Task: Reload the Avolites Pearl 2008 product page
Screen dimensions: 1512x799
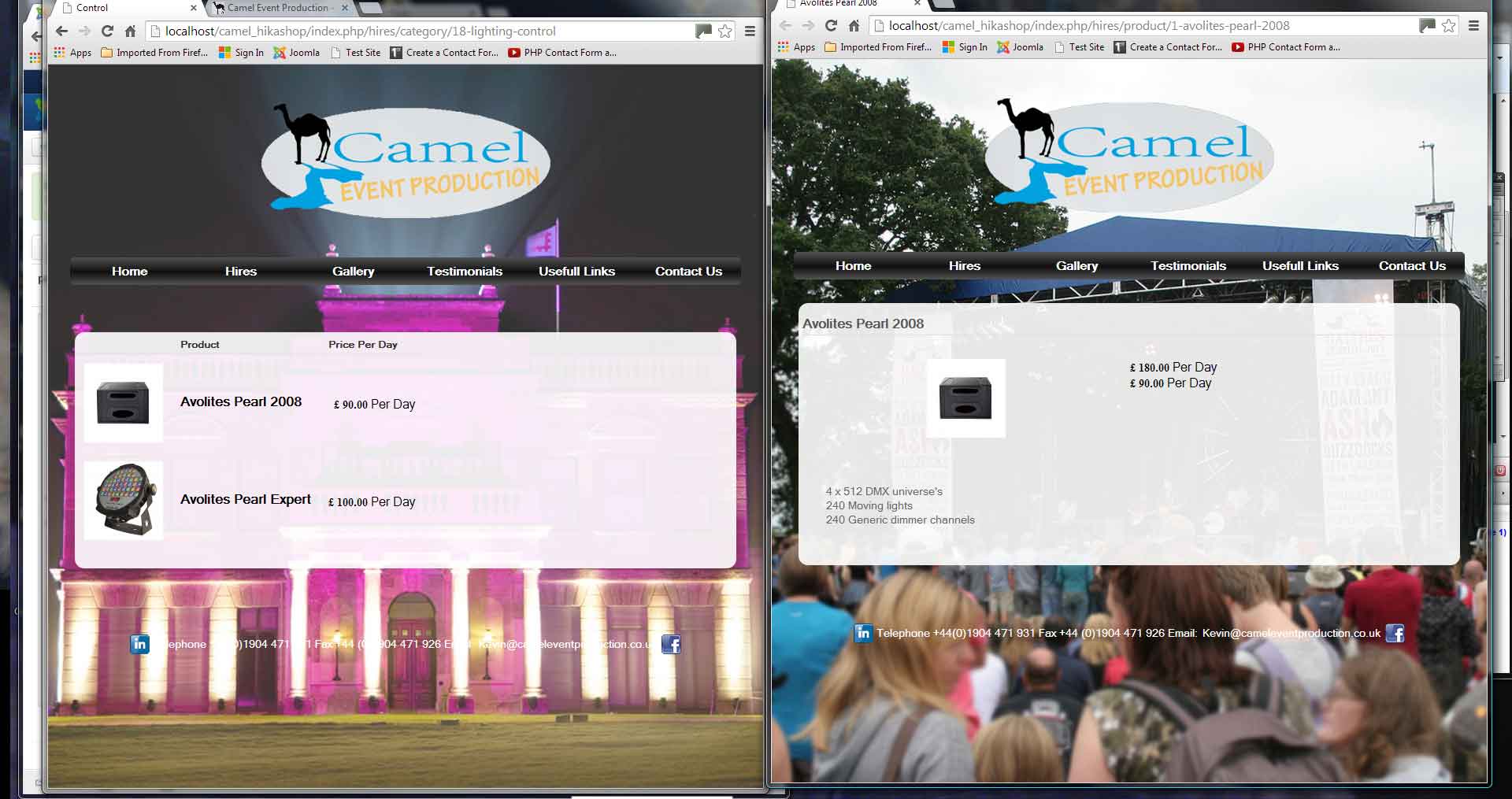Action: (x=831, y=25)
